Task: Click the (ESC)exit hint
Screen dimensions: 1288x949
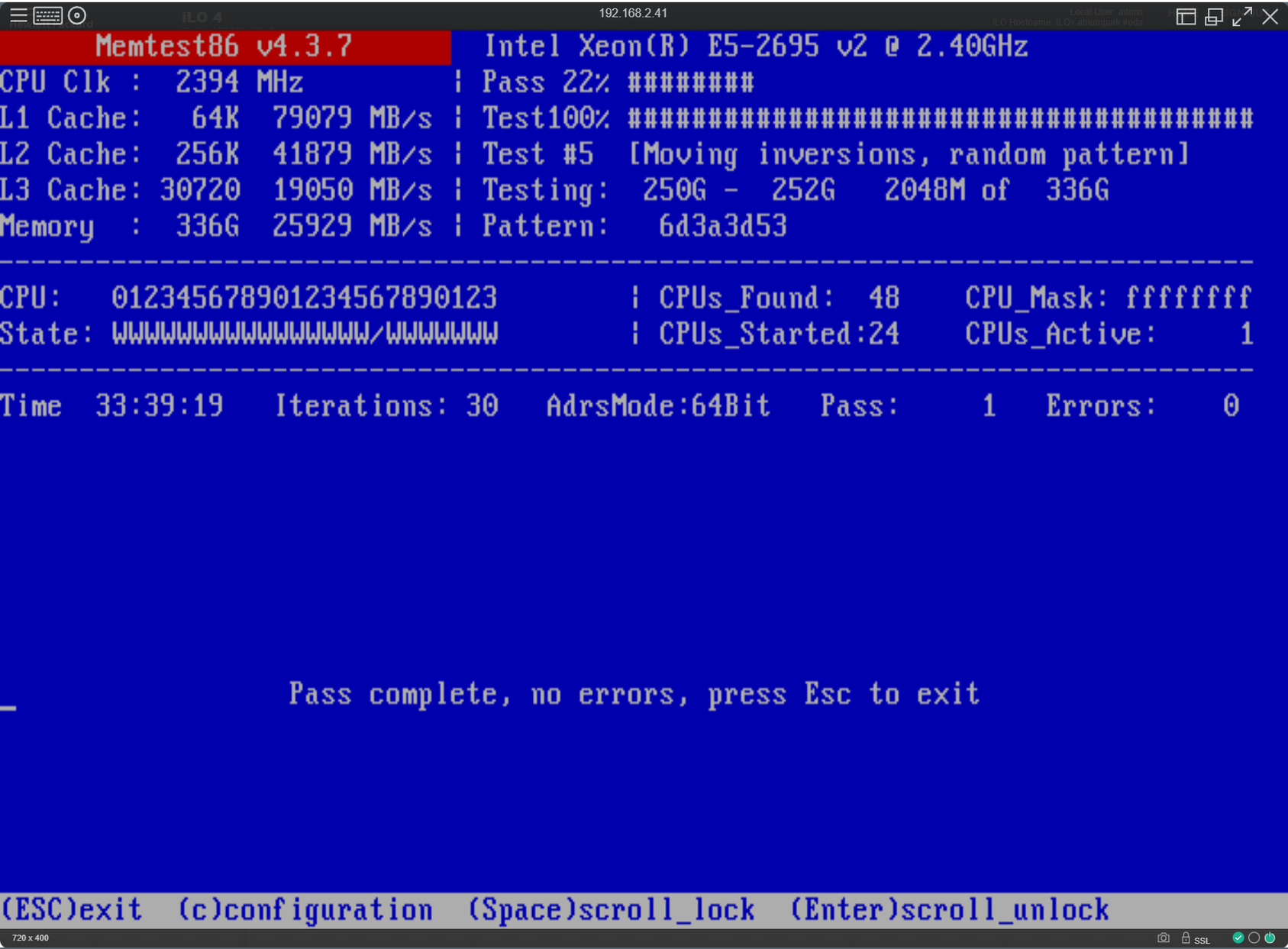Action: pos(72,910)
